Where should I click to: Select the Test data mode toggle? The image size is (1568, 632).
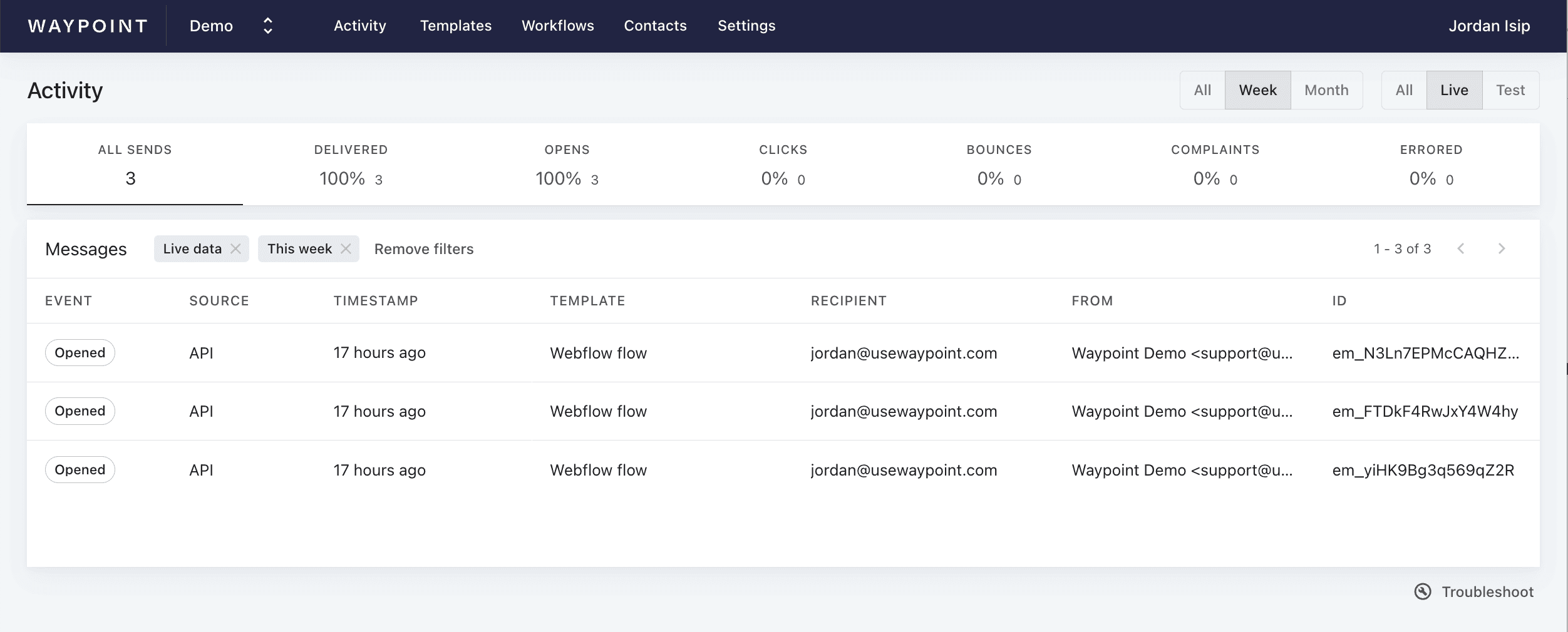coord(1510,90)
